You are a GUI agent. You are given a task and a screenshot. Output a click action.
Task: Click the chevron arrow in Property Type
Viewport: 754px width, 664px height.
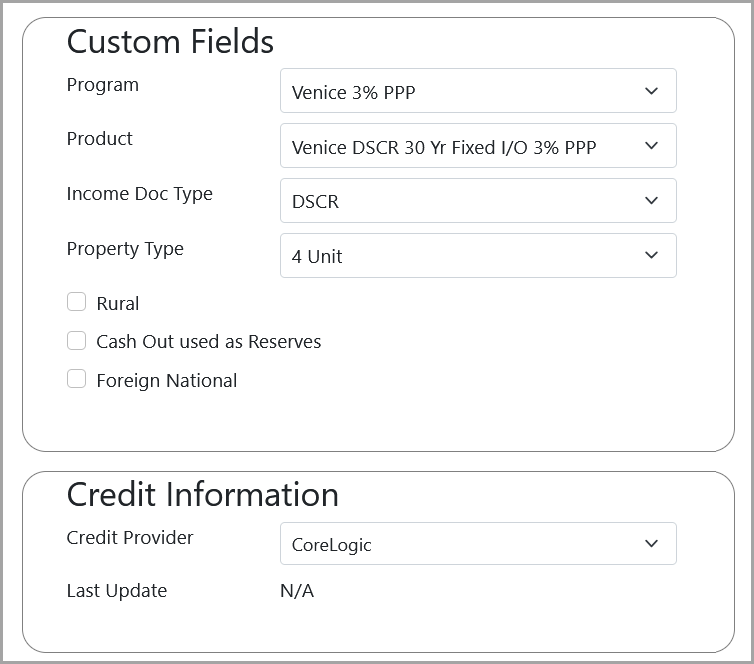coord(651,256)
